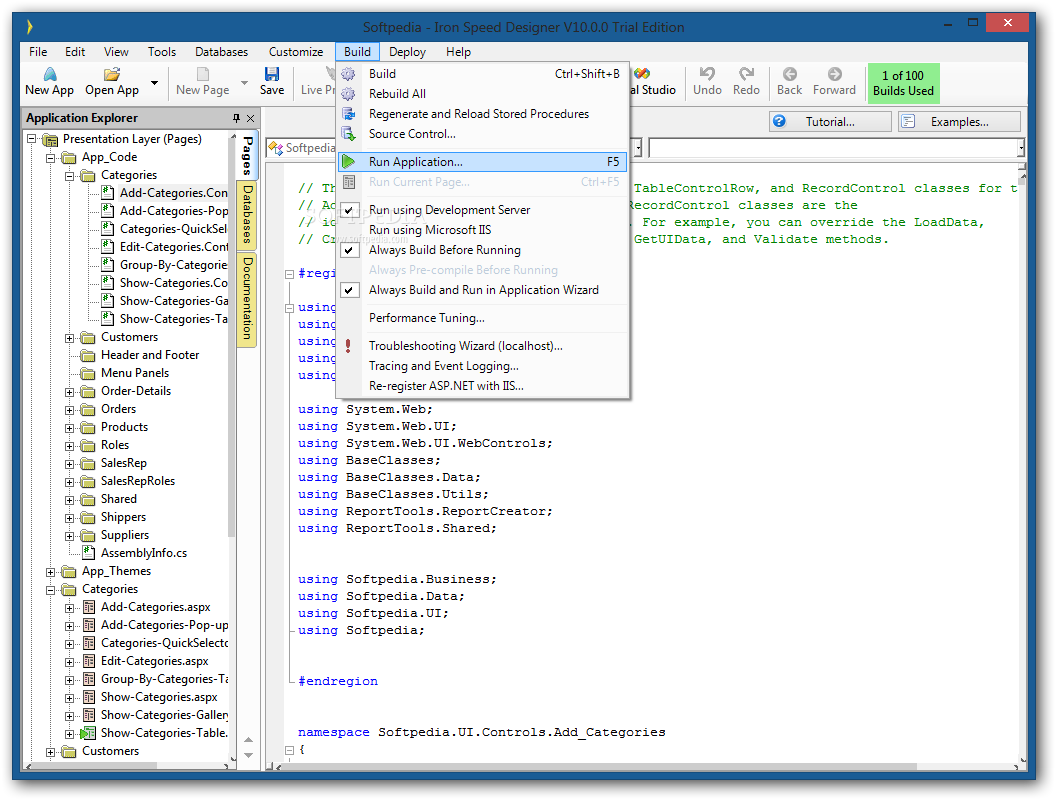Close the Application Explorer panel
Image resolution: width=1056 pixels, height=800 pixels.
point(251,118)
